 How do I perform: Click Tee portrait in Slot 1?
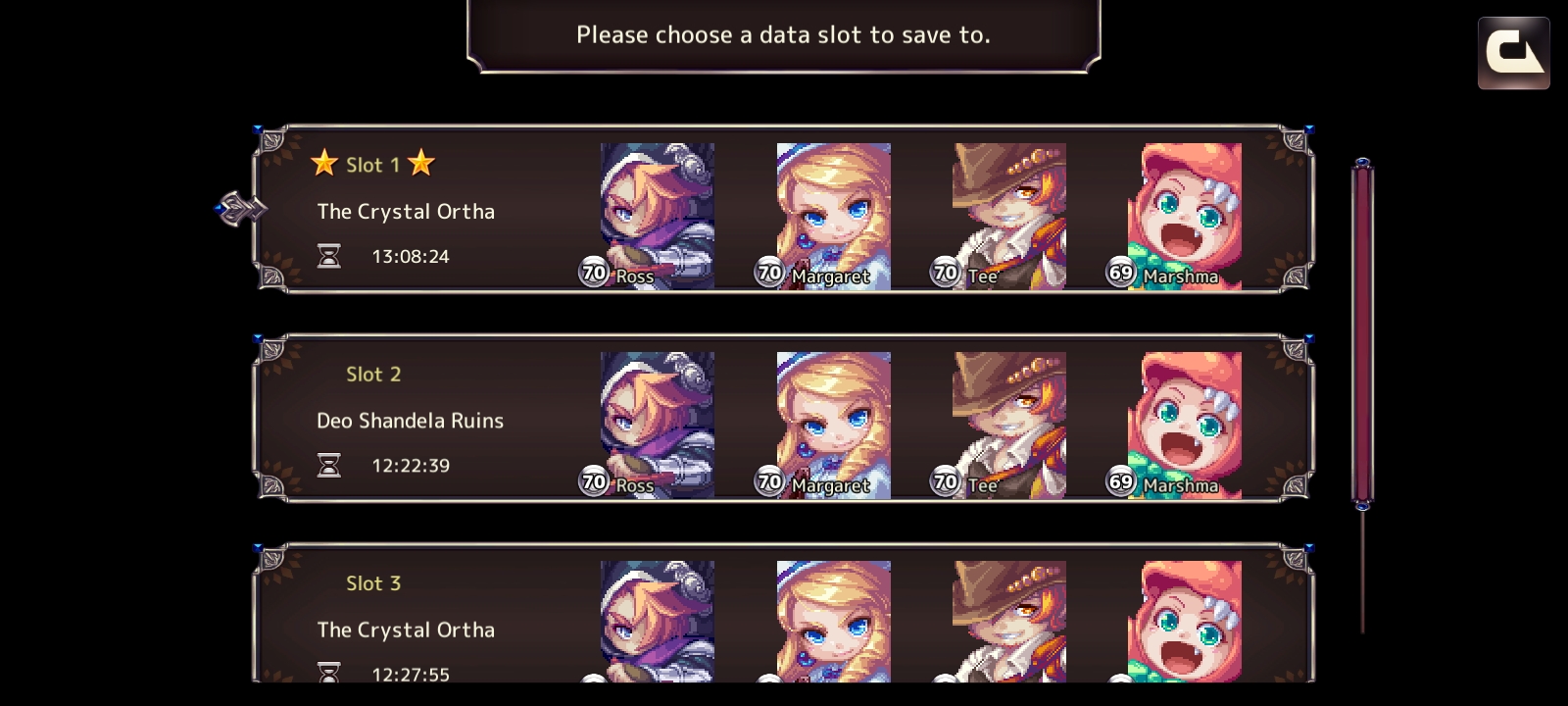pos(1009,216)
